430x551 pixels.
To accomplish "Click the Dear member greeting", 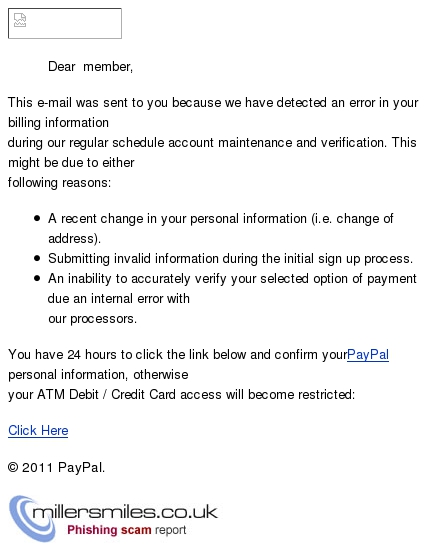I will click(x=90, y=66).
